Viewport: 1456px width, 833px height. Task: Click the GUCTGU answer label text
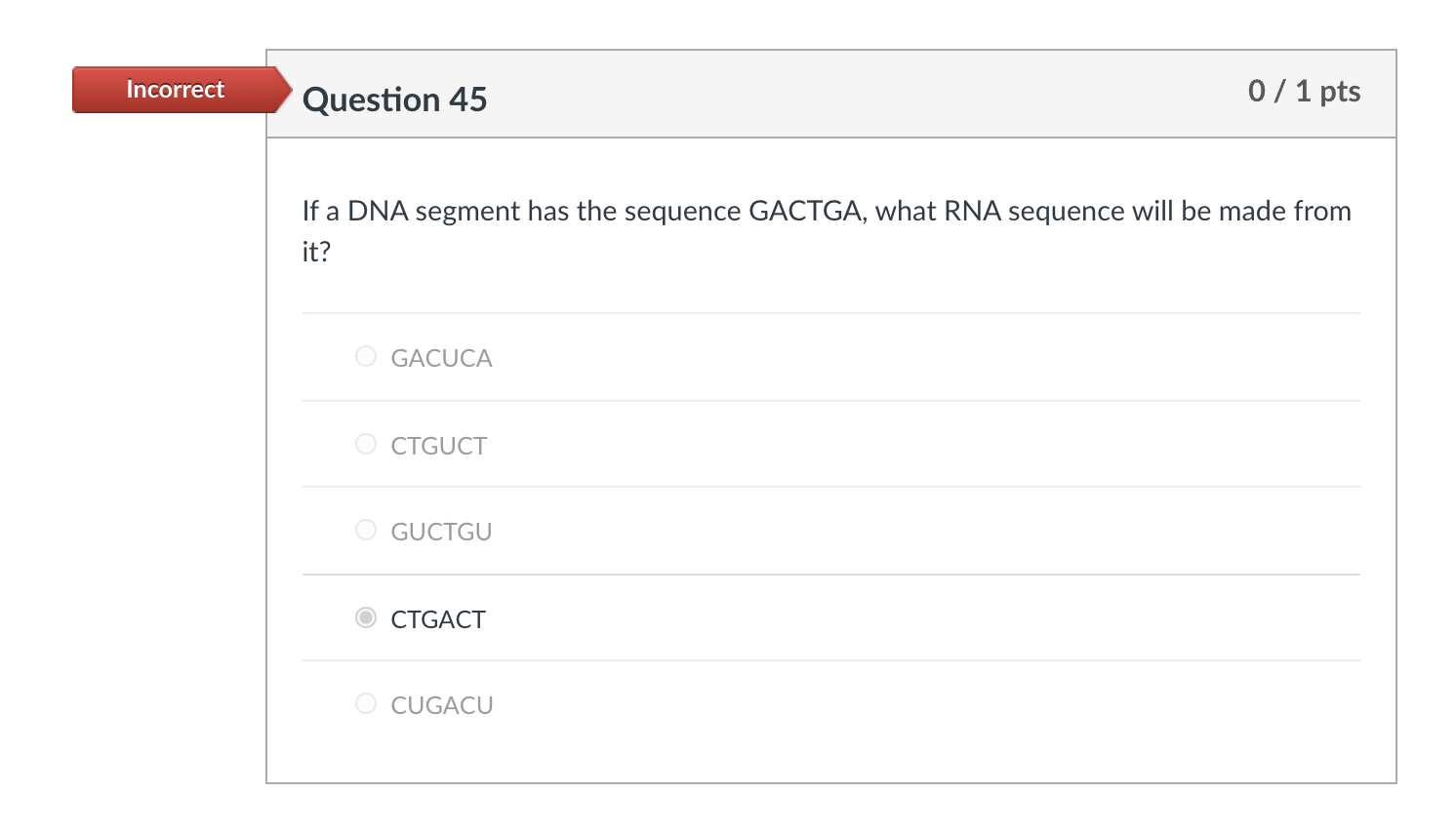pos(441,533)
